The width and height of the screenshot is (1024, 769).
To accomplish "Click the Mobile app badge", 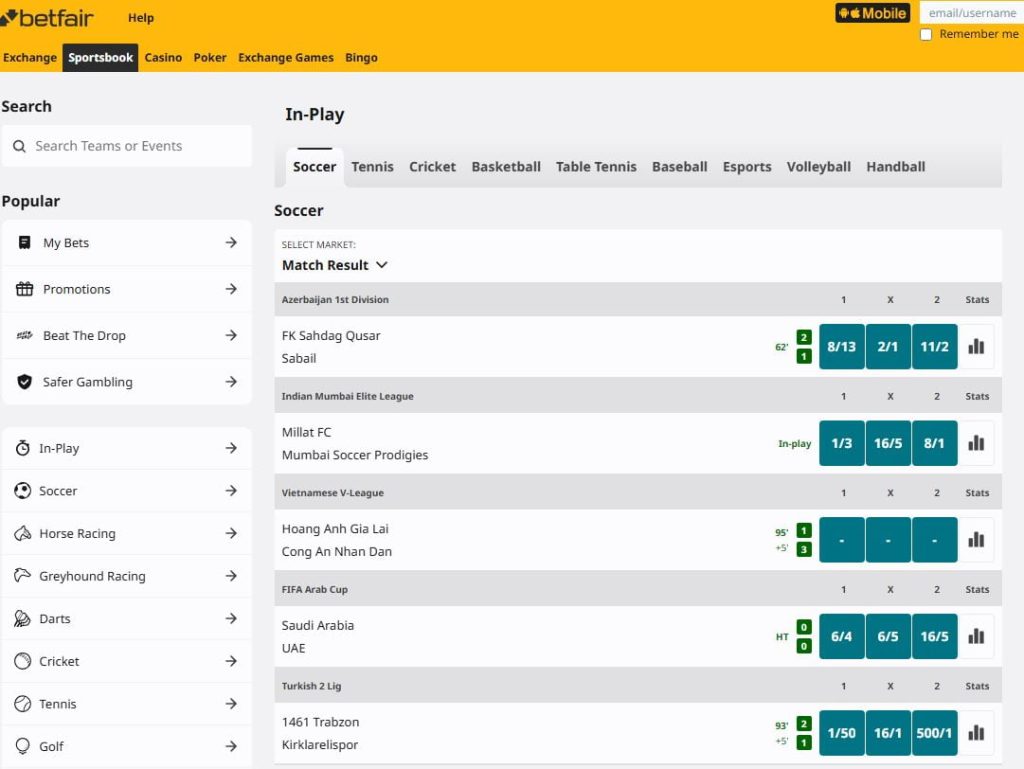I will coord(872,13).
